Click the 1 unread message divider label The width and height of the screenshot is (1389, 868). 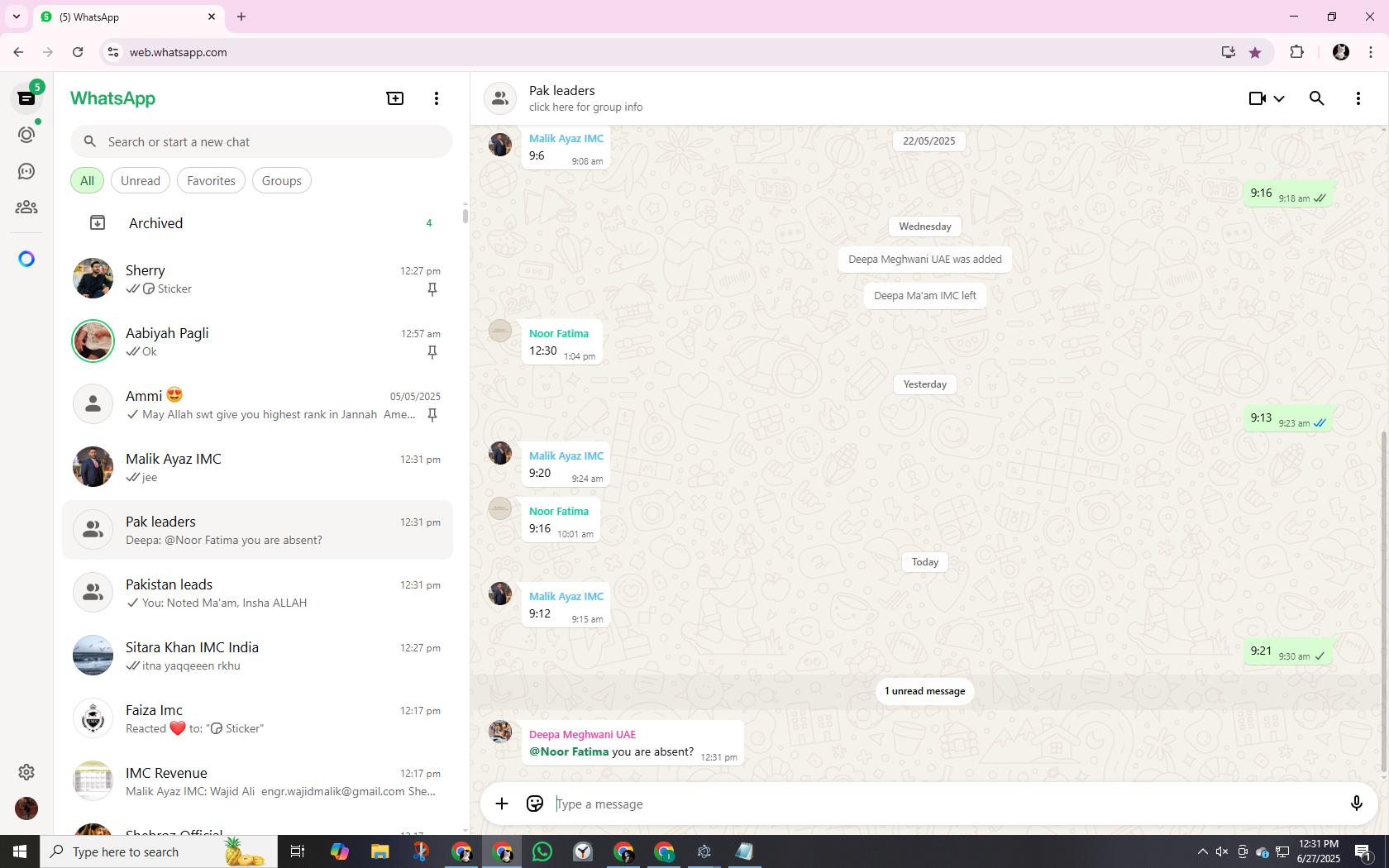(x=924, y=691)
